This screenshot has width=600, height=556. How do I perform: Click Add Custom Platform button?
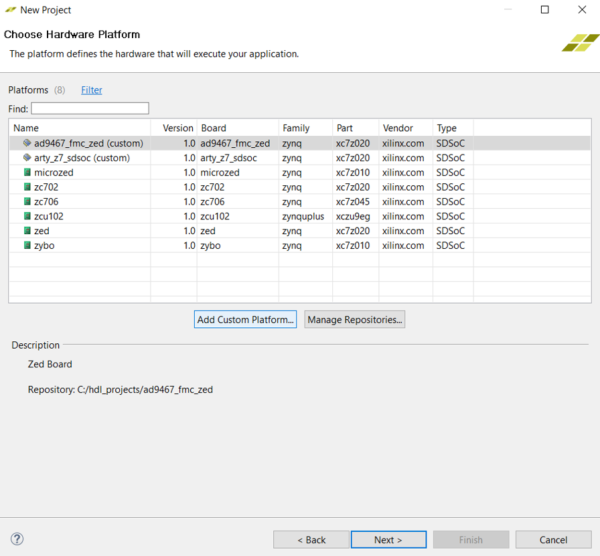coord(245,319)
